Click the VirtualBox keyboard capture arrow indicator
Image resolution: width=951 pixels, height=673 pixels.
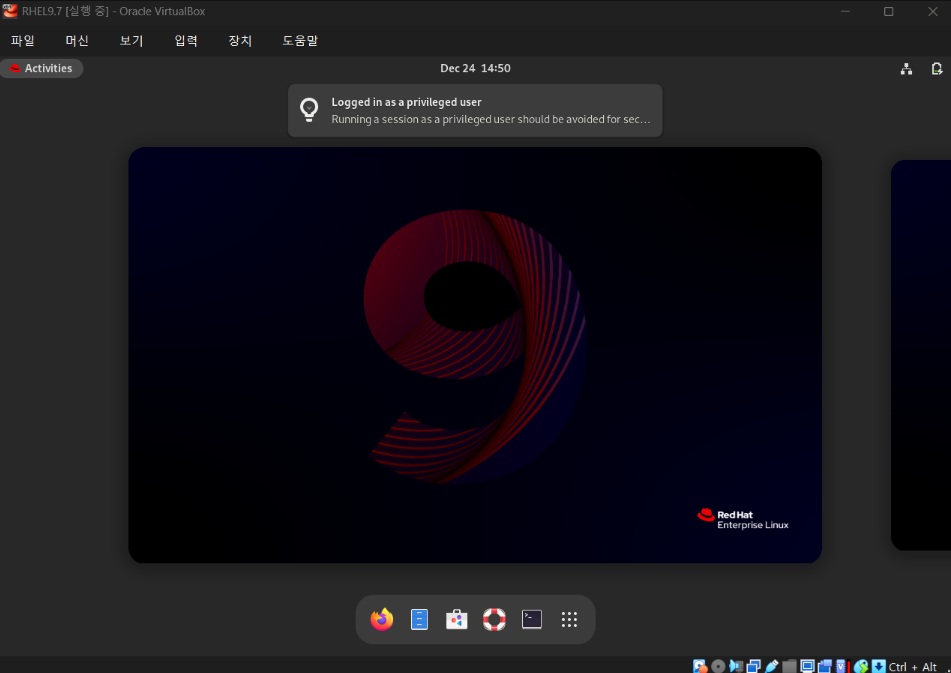coord(878,666)
